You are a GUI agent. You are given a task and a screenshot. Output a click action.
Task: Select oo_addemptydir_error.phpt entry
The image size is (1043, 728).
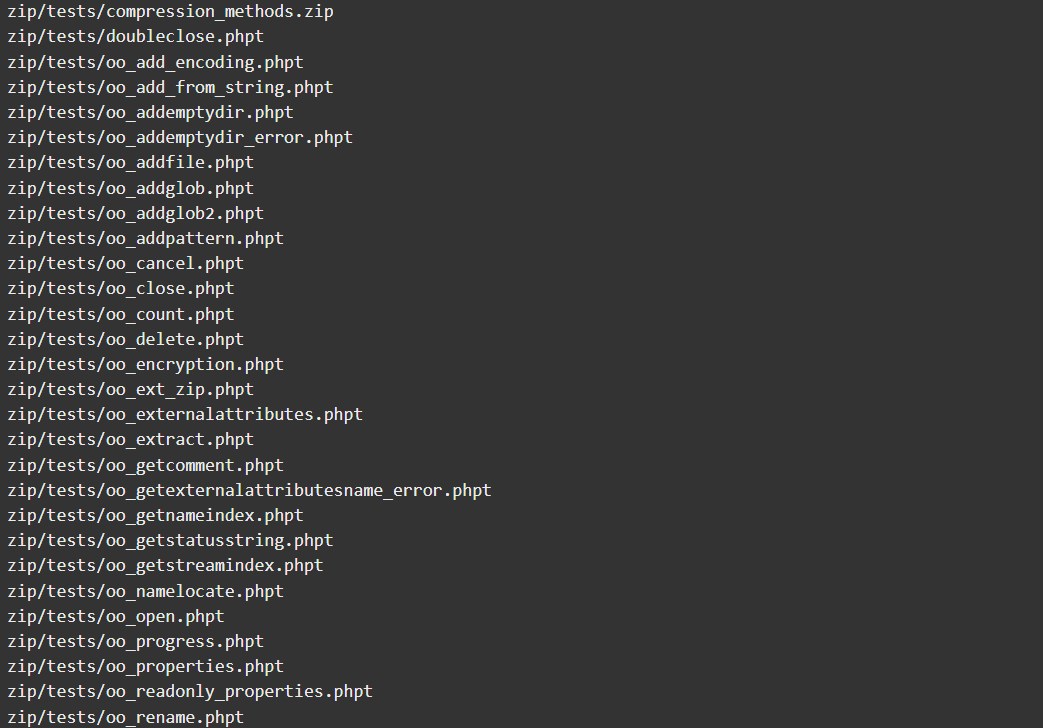click(x=180, y=138)
